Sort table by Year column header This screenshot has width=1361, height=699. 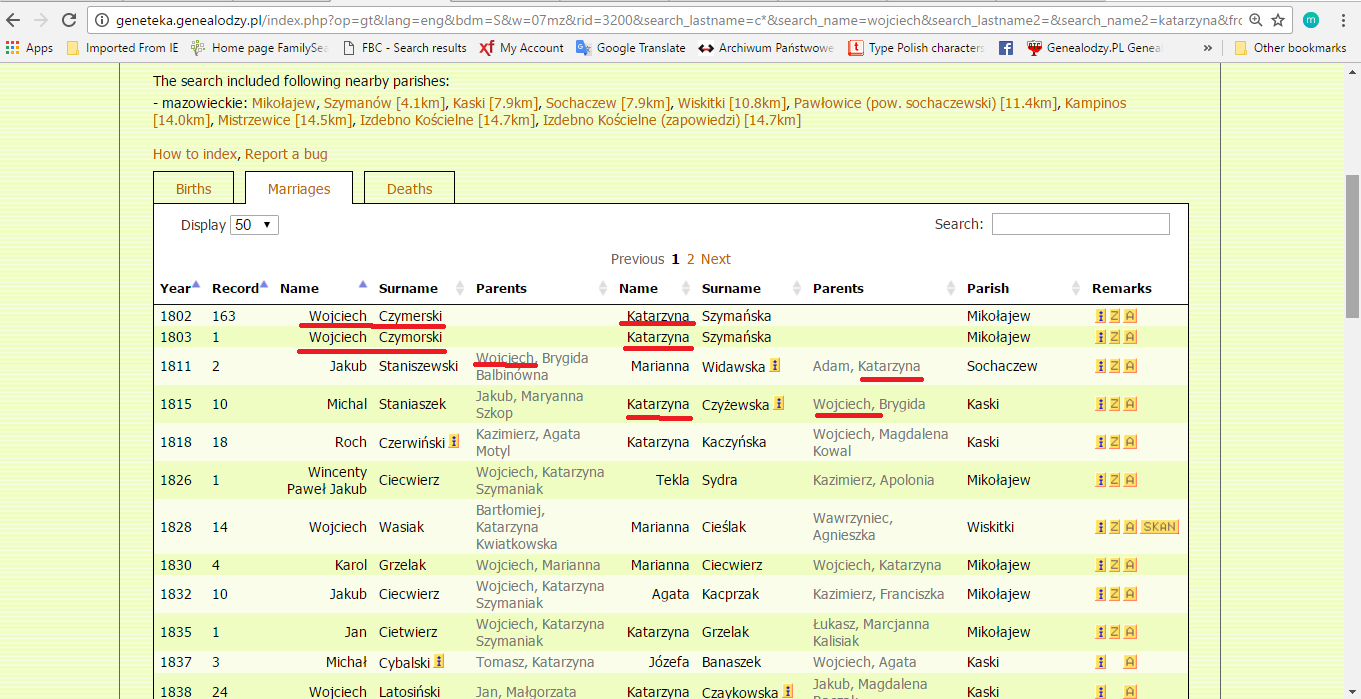pyautogui.click(x=176, y=288)
